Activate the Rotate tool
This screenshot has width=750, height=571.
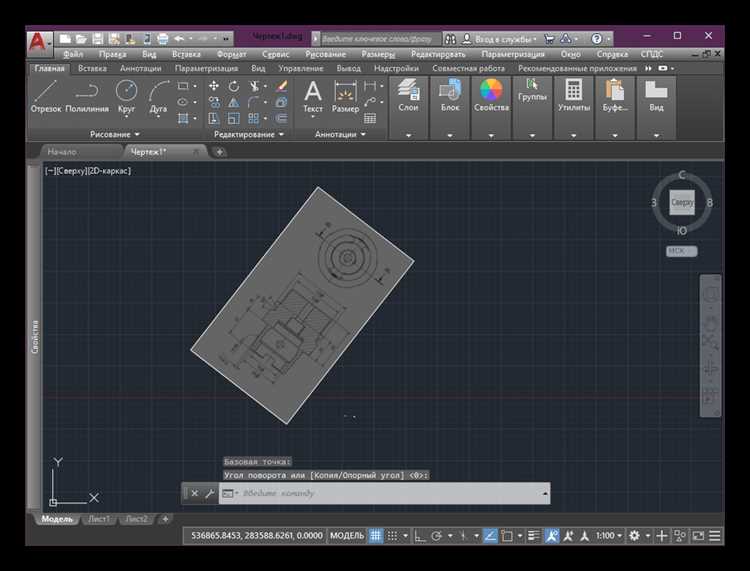(233, 86)
